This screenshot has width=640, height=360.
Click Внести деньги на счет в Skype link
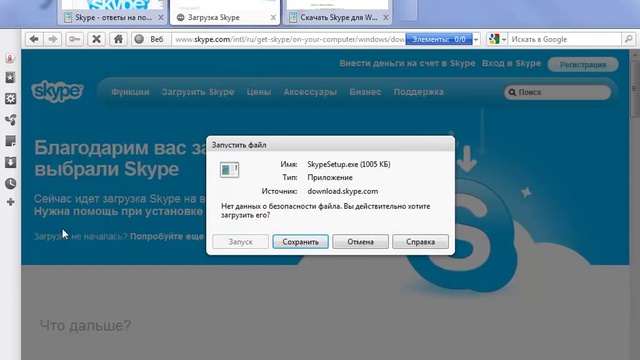tap(407, 63)
